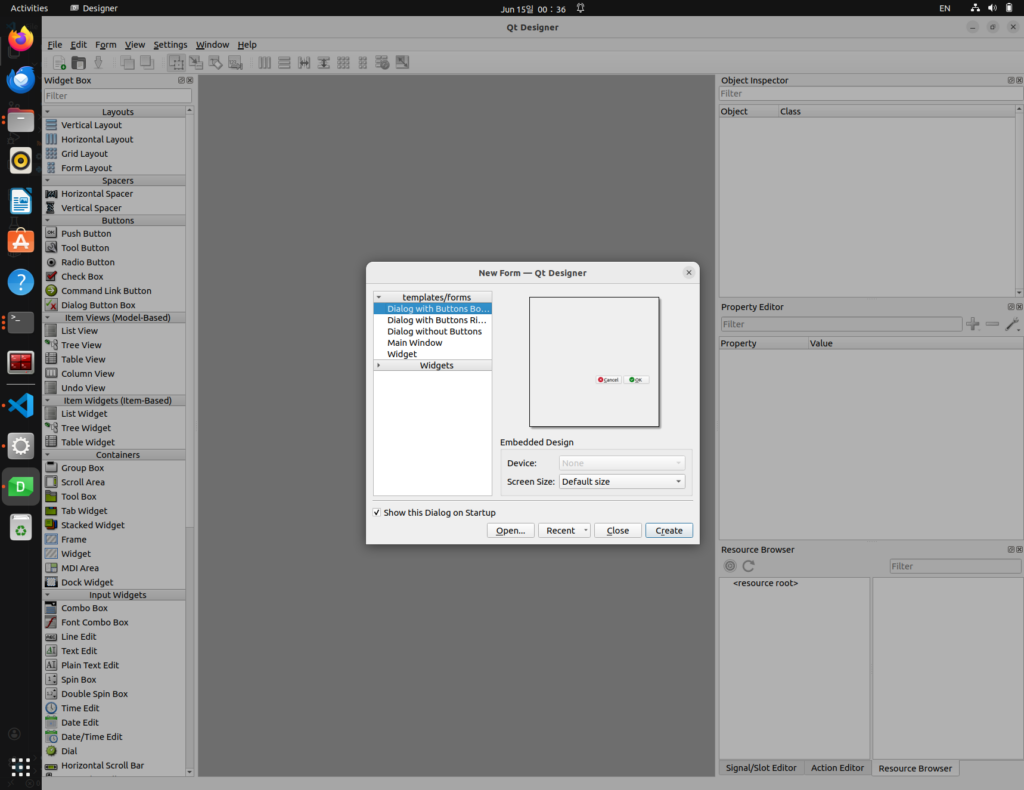The width and height of the screenshot is (1024, 790).
Task: Open the Help menu
Action: pos(247,44)
